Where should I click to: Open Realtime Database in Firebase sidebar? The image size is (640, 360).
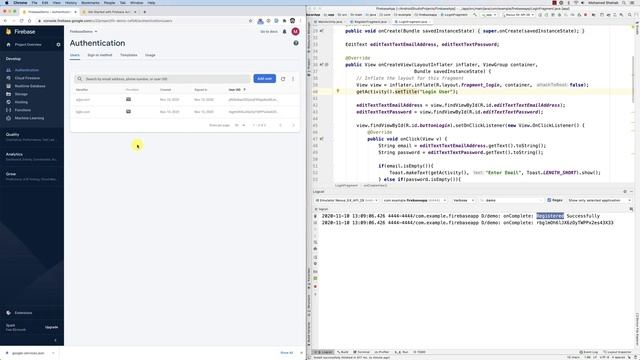(x=30, y=86)
